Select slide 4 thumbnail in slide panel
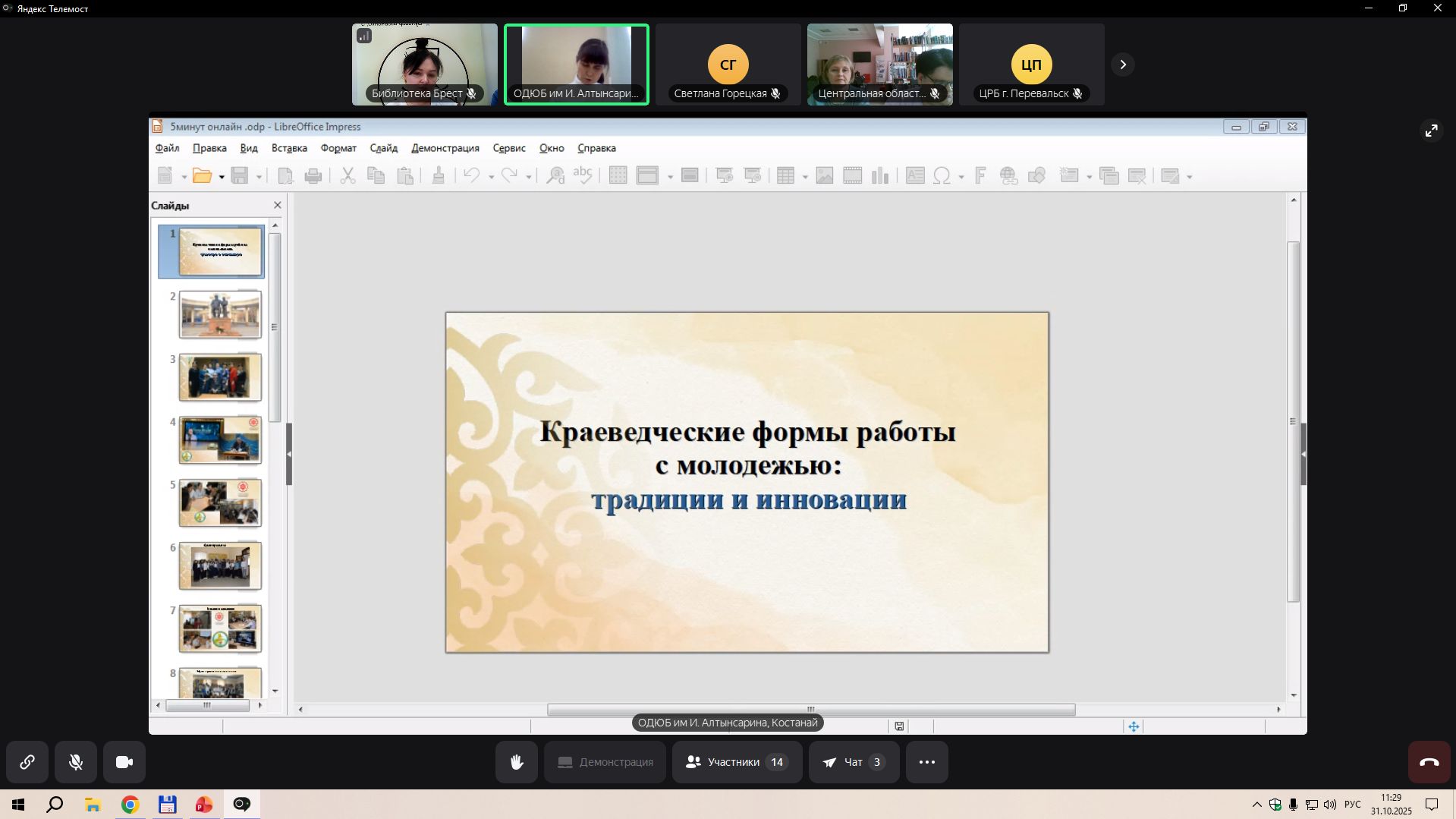This screenshot has width=1456, height=819. point(220,439)
